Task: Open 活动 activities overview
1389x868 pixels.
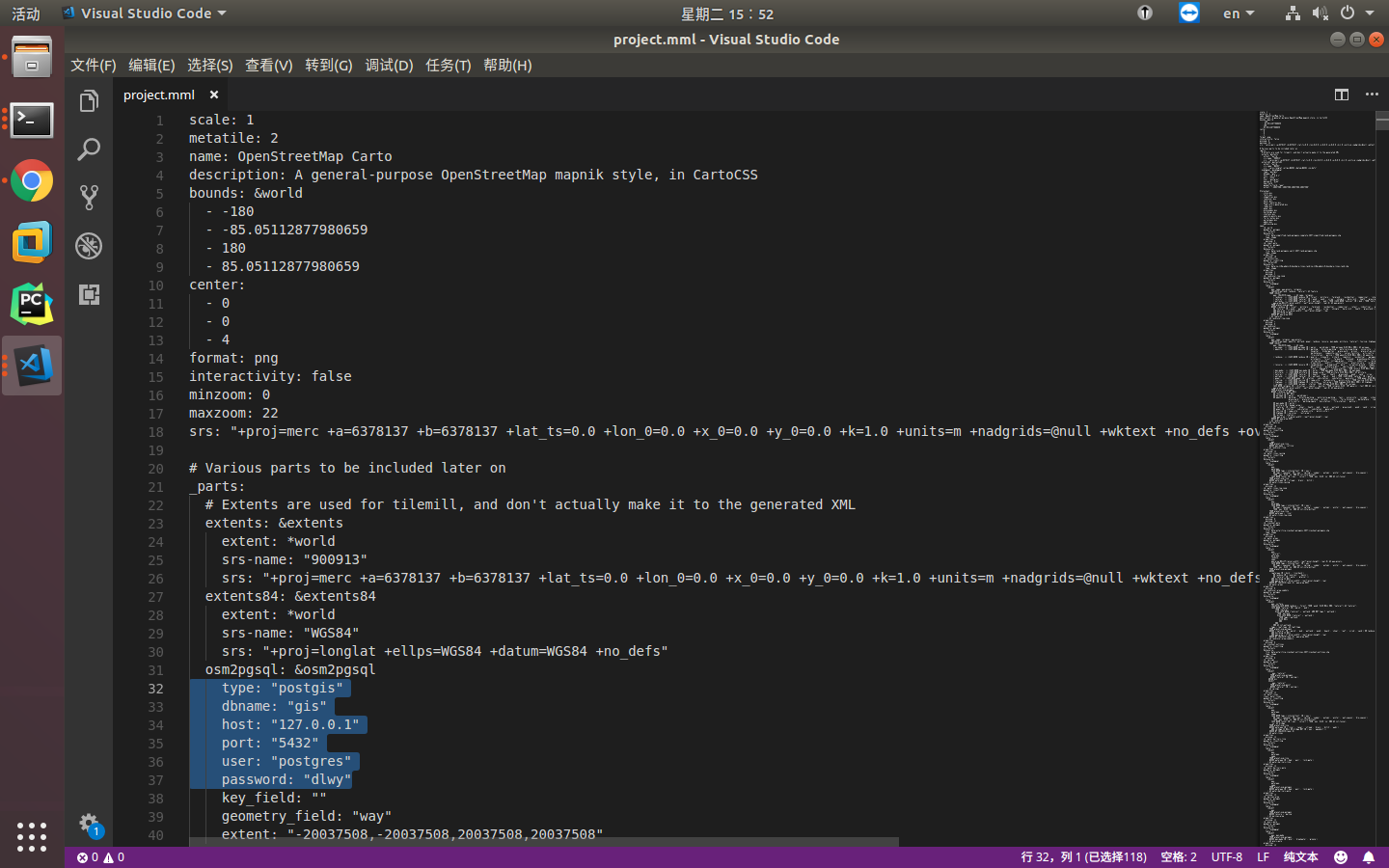Action: click(x=26, y=14)
